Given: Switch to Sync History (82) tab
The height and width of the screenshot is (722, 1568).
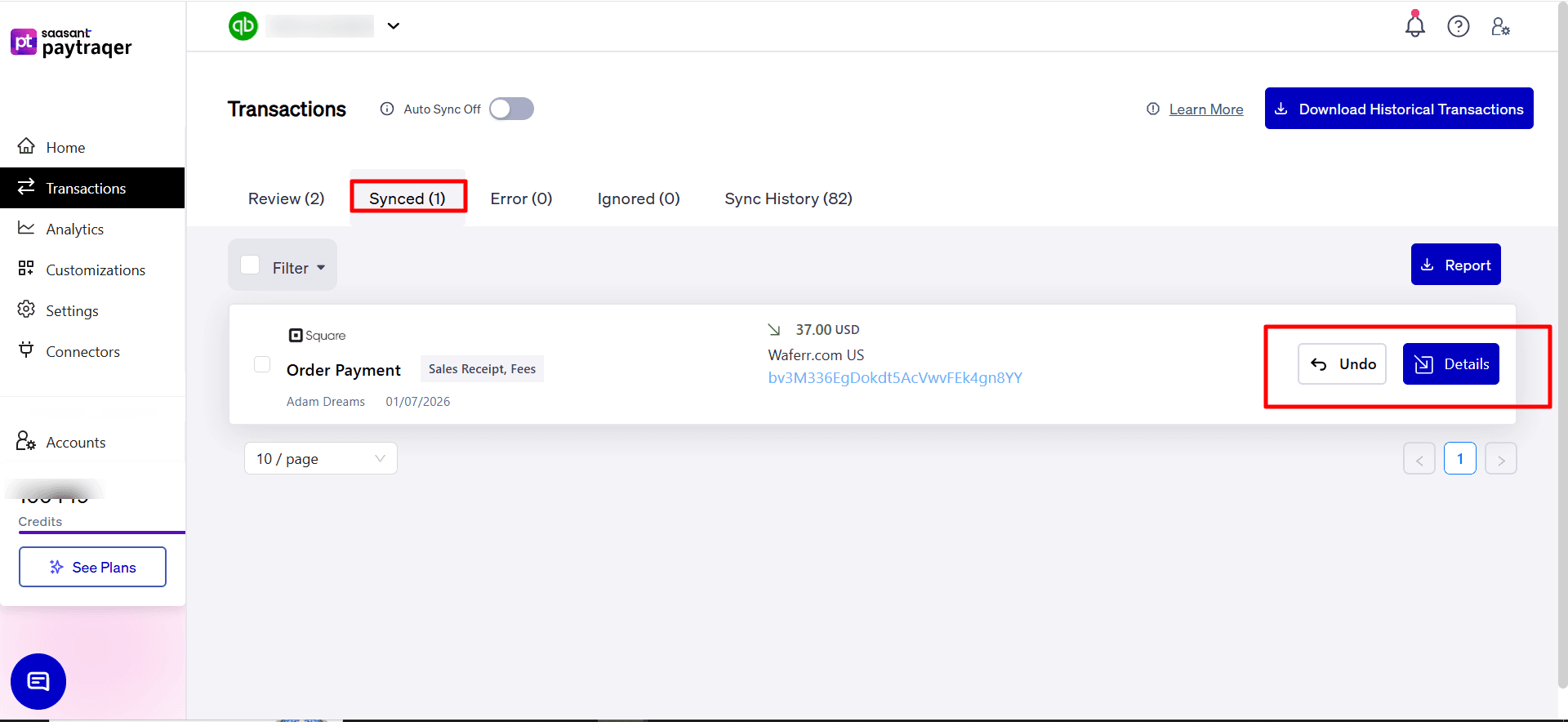Looking at the screenshot, I should (x=788, y=198).
